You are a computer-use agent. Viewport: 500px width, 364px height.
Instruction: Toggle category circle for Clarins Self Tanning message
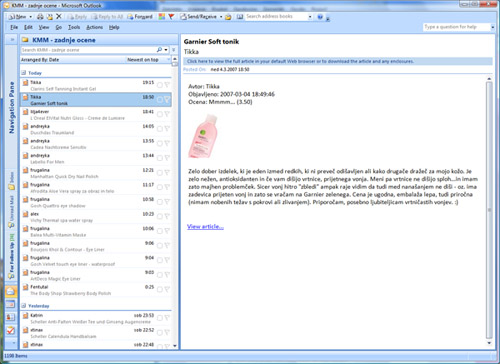(160, 85)
